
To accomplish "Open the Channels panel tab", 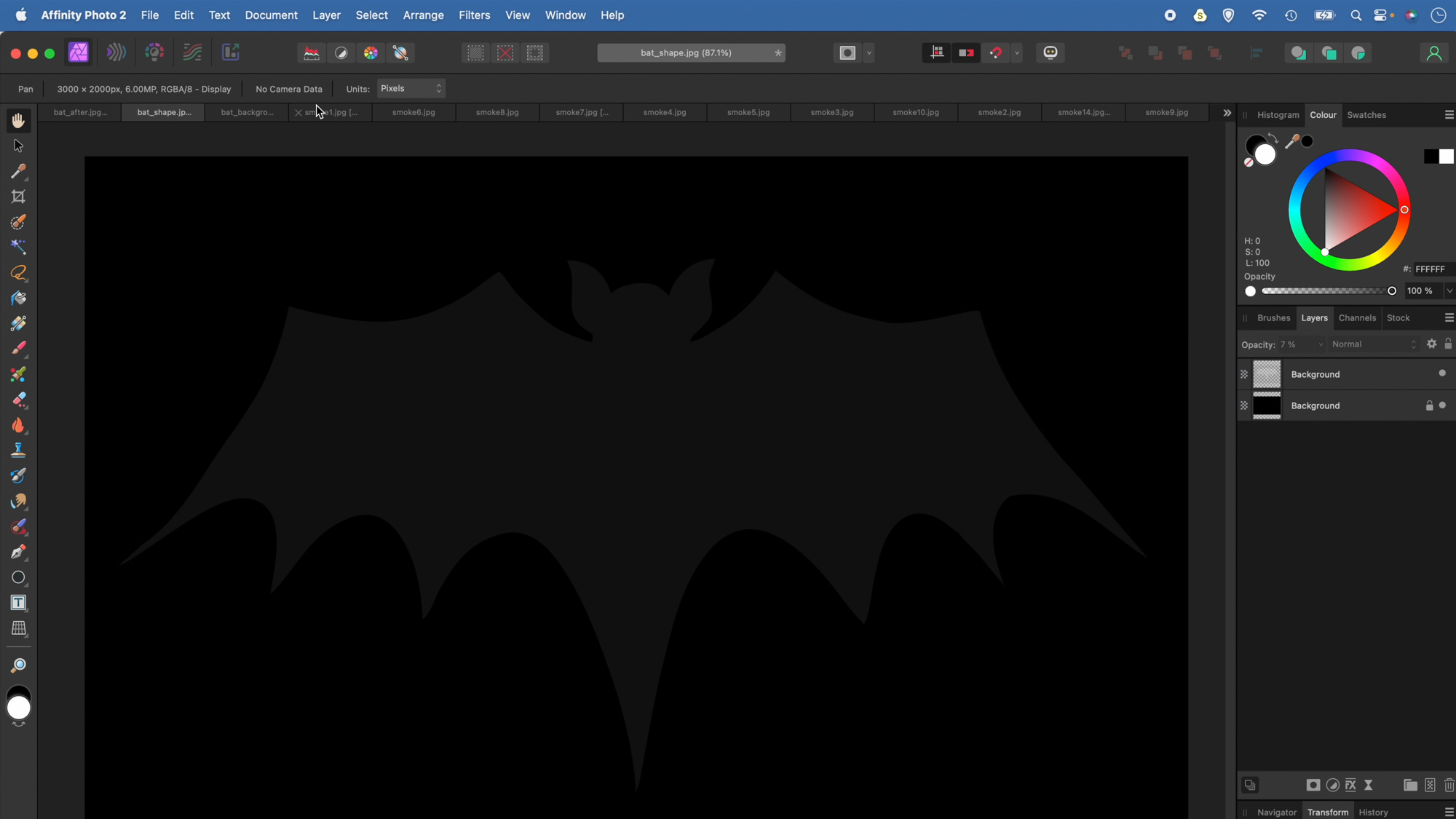I will (x=1357, y=318).
